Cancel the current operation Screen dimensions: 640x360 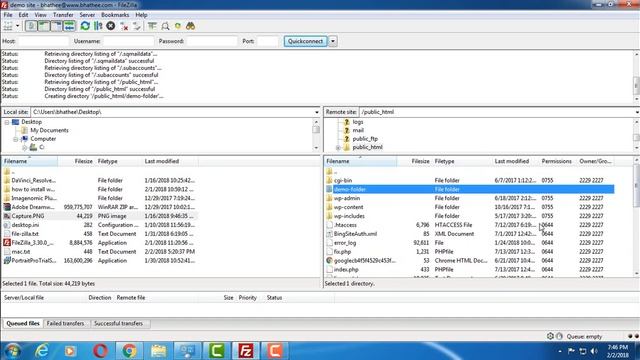tap(111, 26)
